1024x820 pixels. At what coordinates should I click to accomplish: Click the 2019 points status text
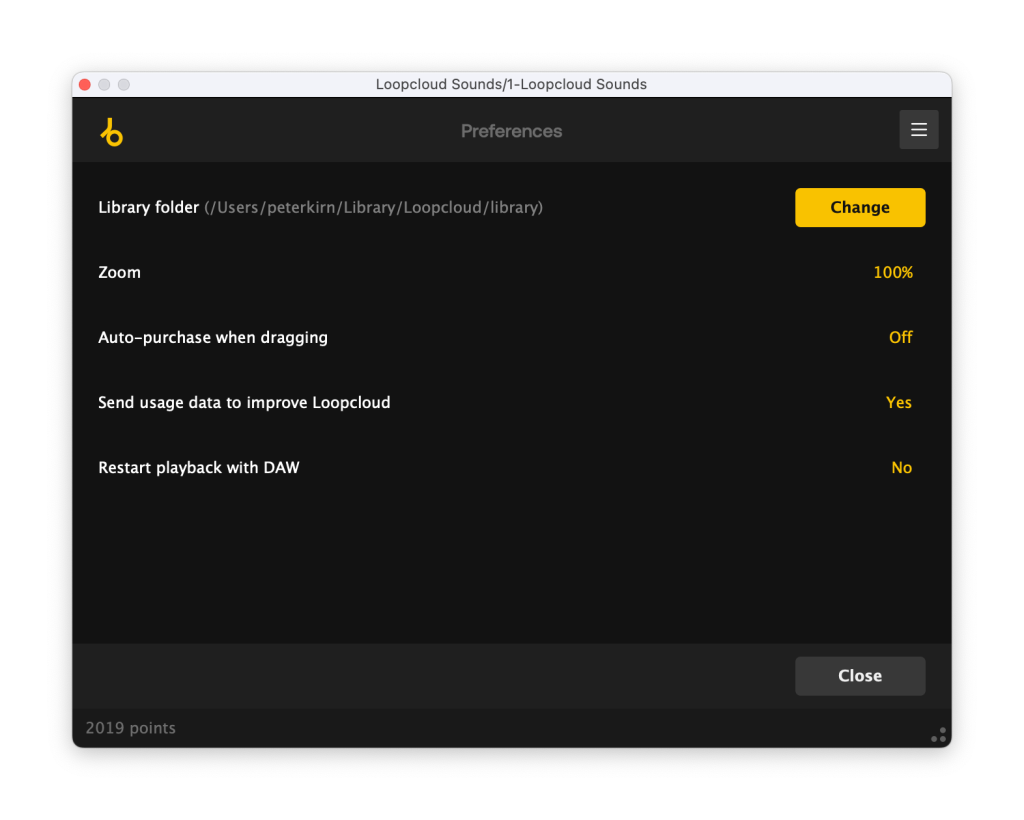pyautogui.click(x=130, y=728)
